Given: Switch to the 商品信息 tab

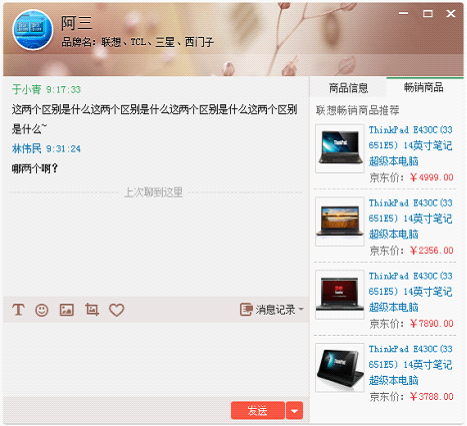Looking at the screenshot, I should tap(348, 88).
